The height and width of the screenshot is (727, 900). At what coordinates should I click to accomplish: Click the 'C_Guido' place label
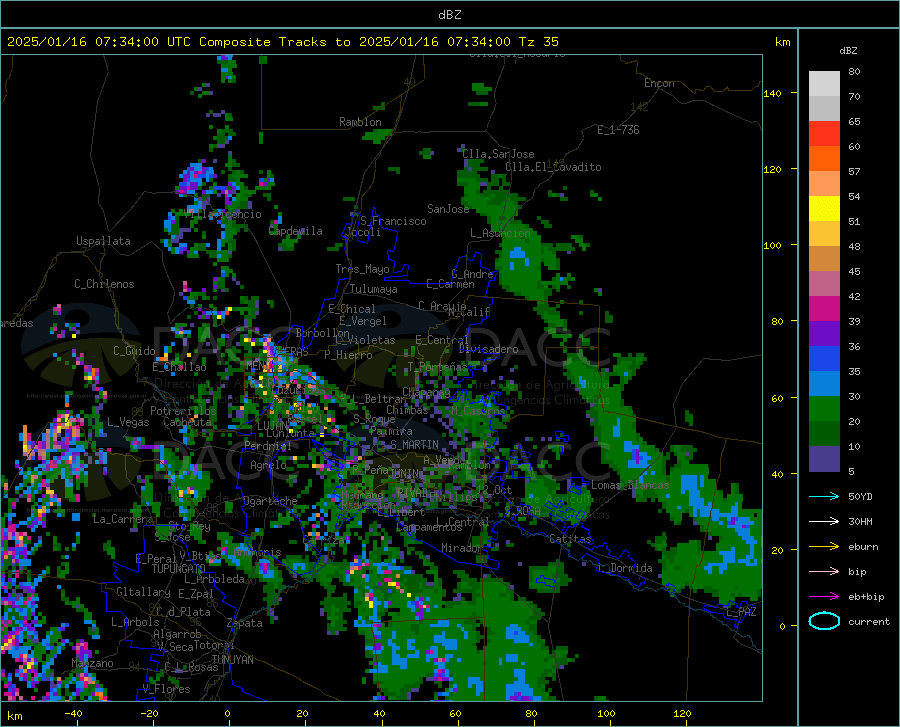point(134,351)
